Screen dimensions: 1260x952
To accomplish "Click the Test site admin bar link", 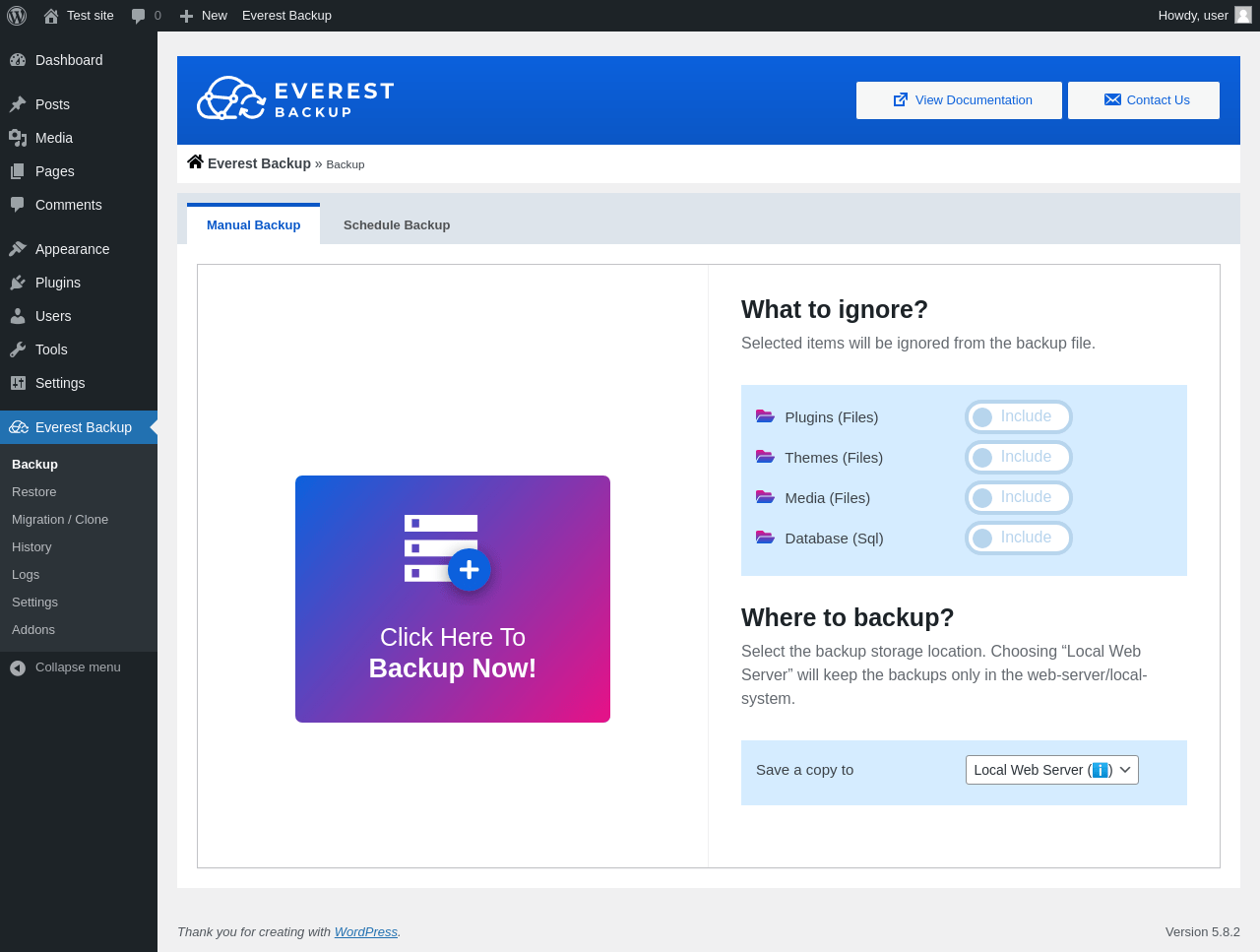I will point(79,16).
